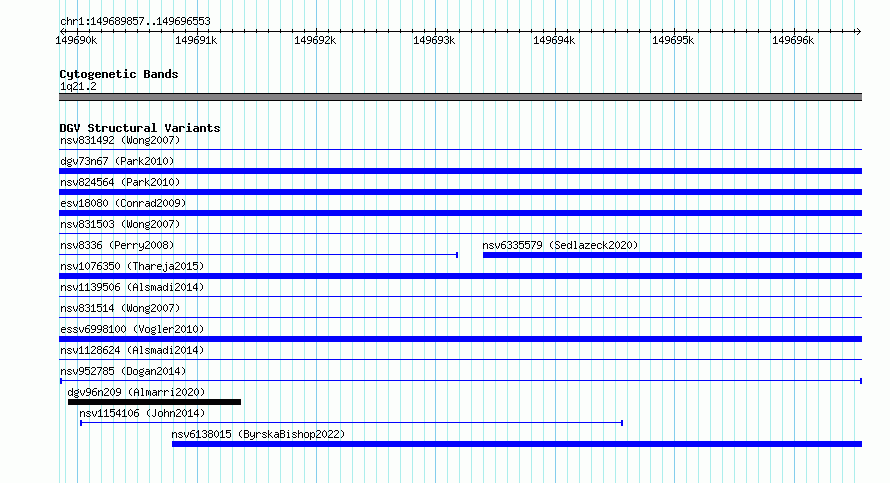Select the 1q21.2 band label
Viewport: 890px width, 483px height.
click(78, 86)
